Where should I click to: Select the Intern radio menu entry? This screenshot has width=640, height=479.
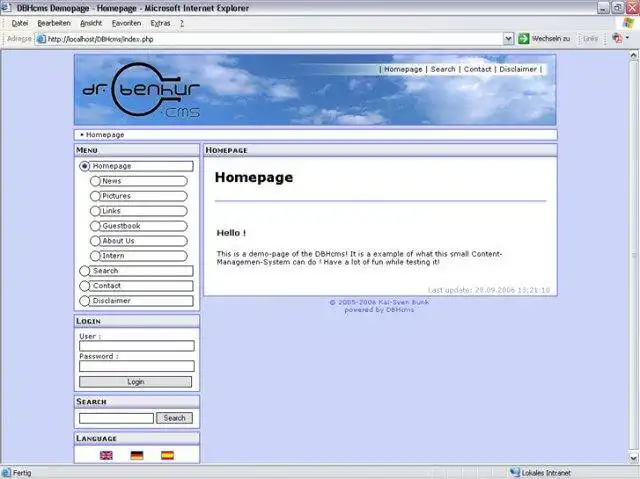[139, 256]
